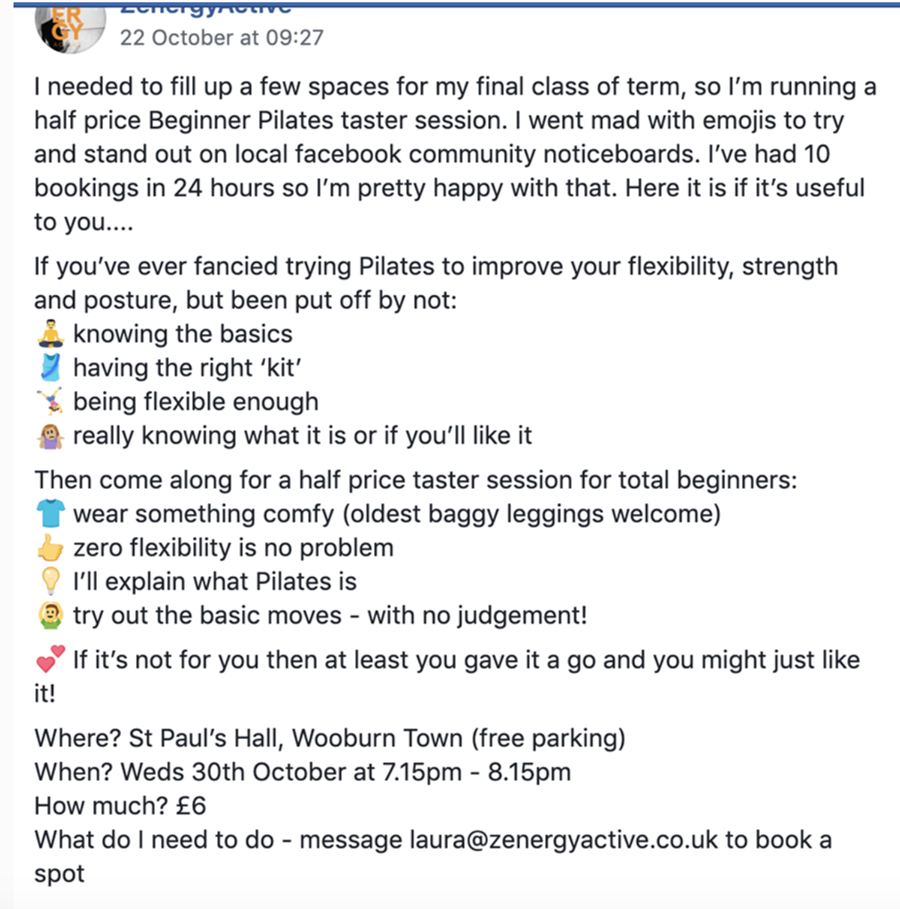Image resolution: width=900 pixels, height=909 pixels.
Task: Click the 'How much? £6' line
Action: click(120, 805)
